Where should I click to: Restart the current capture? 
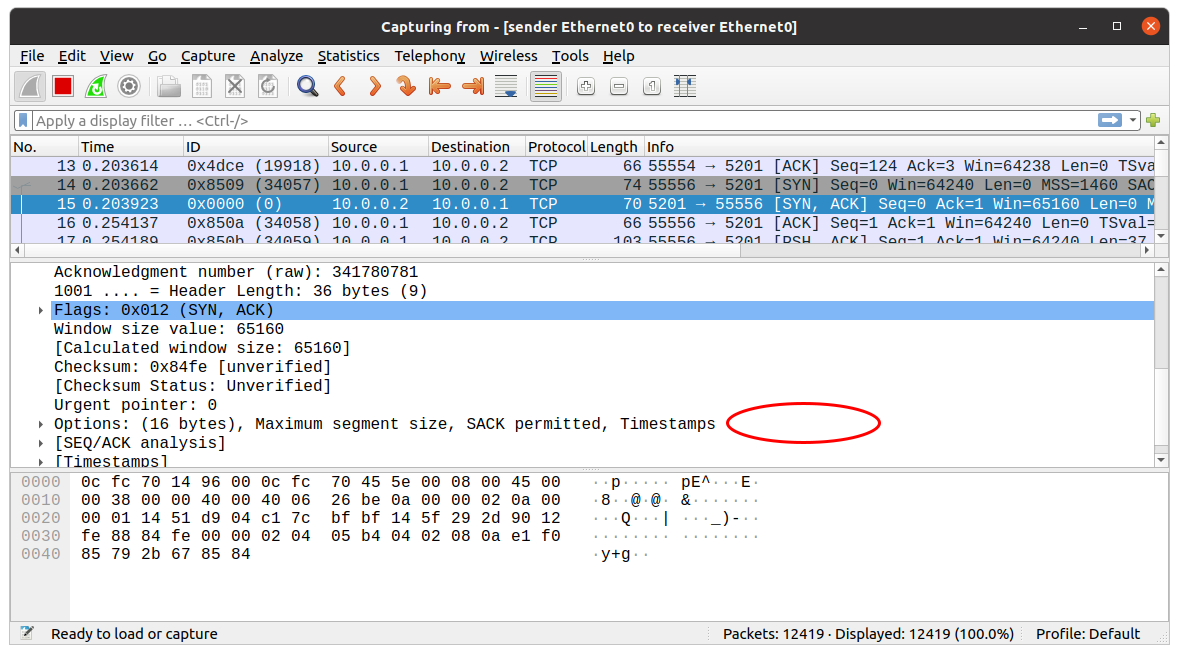(x=96, y=87)
